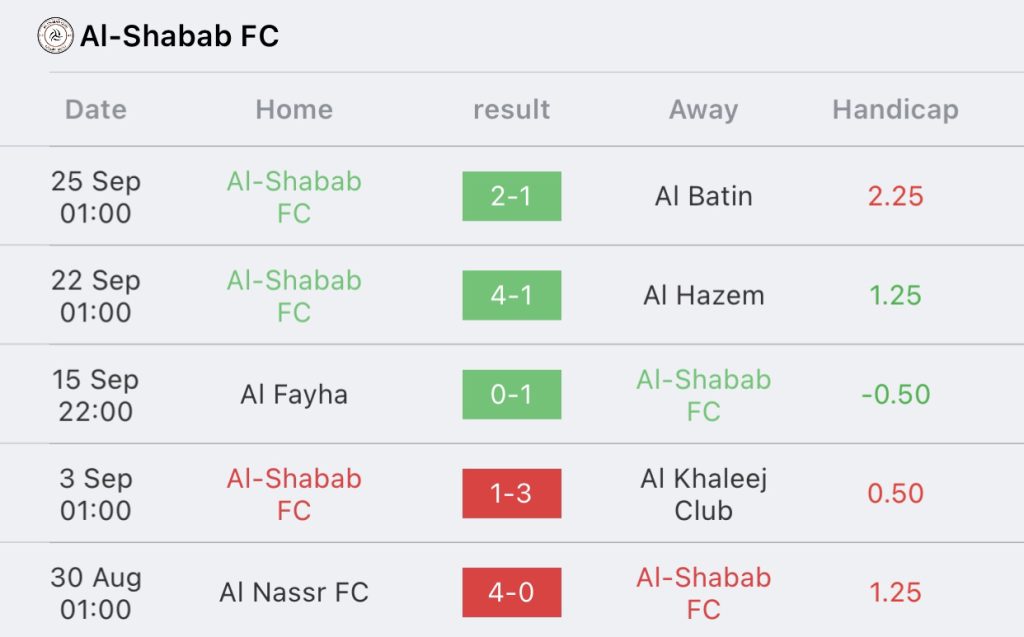Open the green 4-1 result badge
1024x637 pixels.
pyautogui.click(x=511, y=295)
